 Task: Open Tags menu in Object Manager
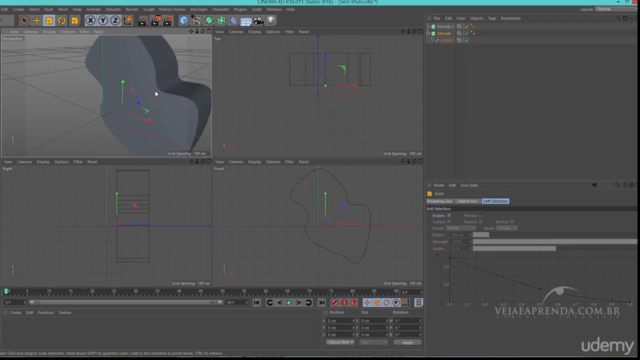[492, 18]
